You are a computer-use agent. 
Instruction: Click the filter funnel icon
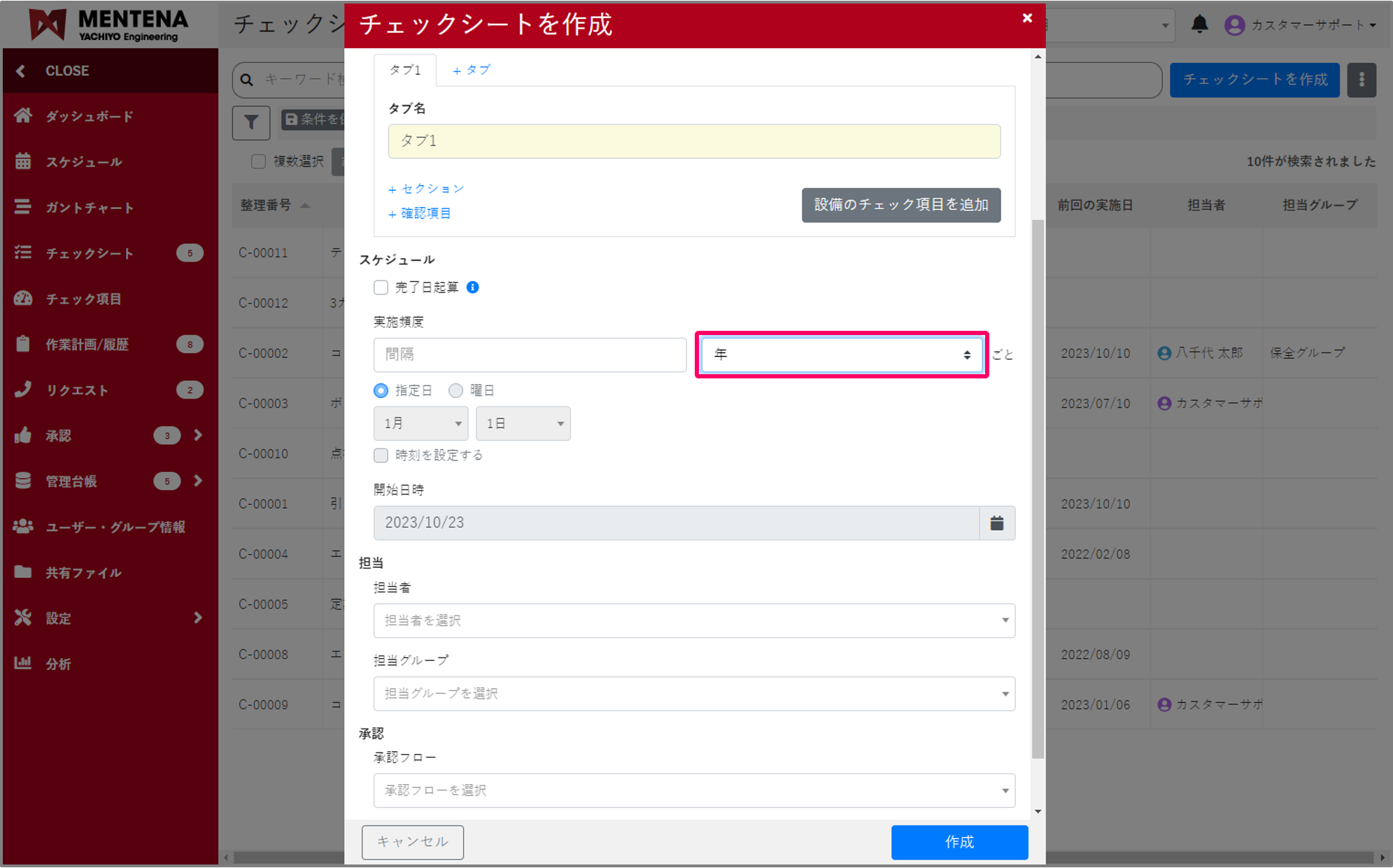pyautogui.click(x=250, y=122)
